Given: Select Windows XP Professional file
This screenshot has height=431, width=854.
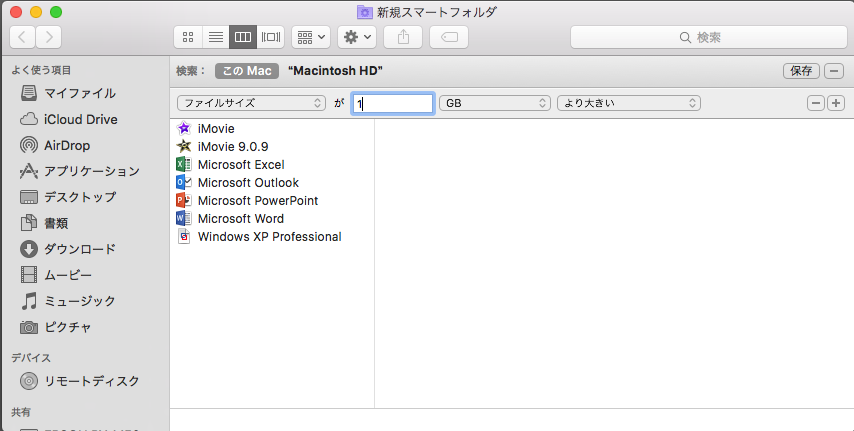Looking at the screenshot, I should (x=272, y=236).
